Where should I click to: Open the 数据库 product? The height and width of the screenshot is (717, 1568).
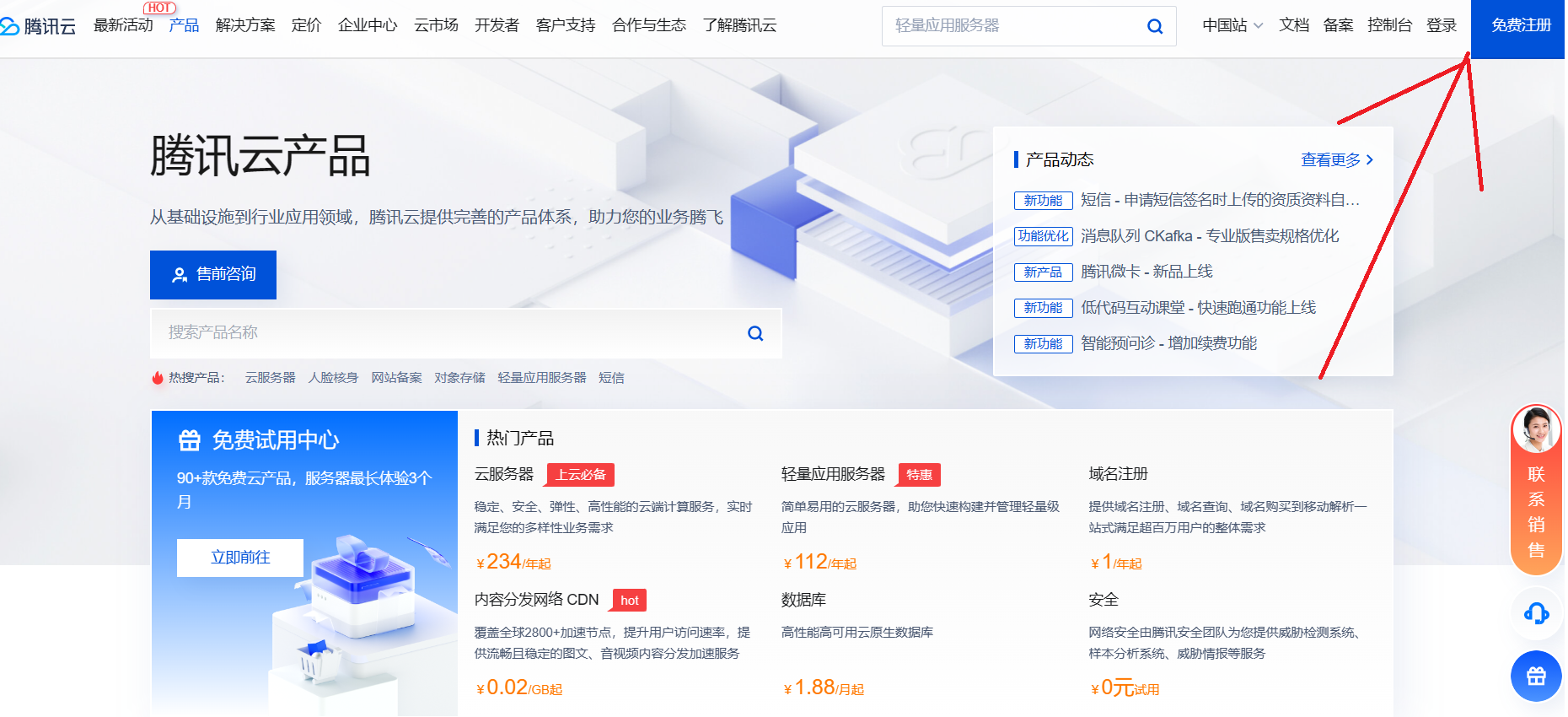coord(803,601)
